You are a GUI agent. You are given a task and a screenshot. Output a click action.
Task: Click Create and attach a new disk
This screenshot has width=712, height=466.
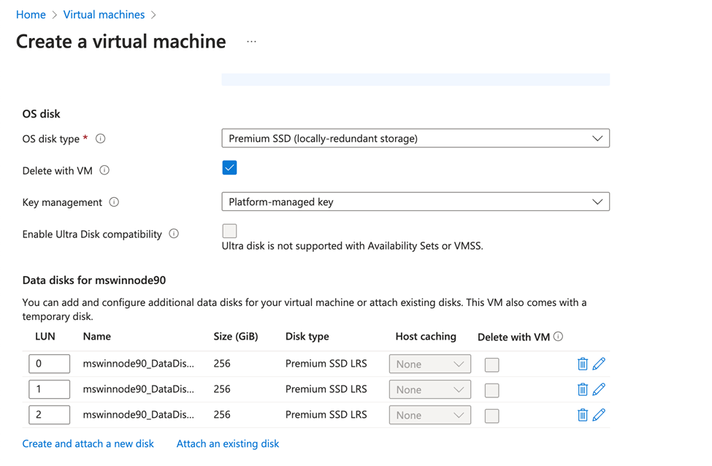pos(88,443)
